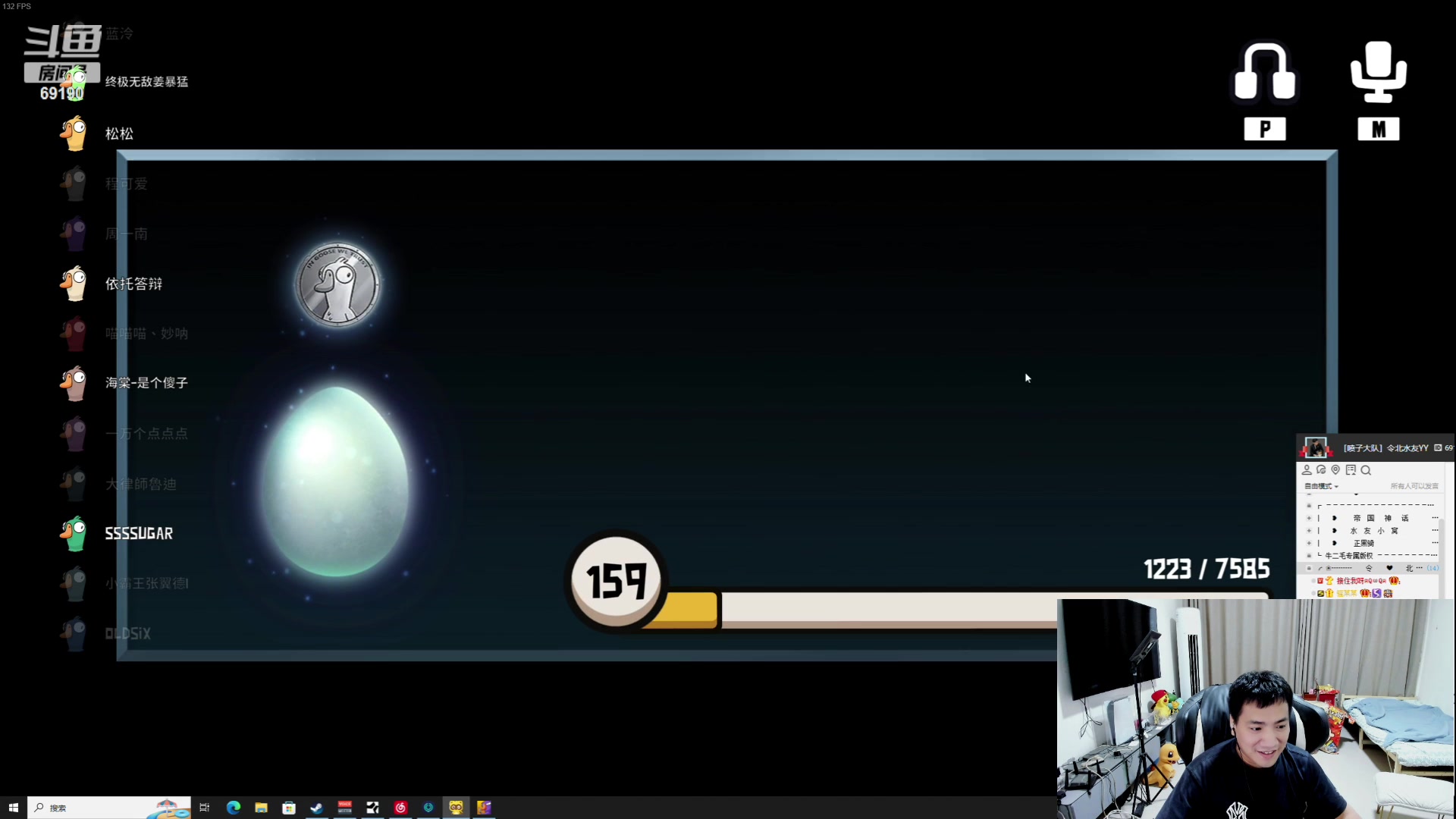
Task: Click the green goose avatar beside SSSSUGAR
Action: click(x=74, y=533)
